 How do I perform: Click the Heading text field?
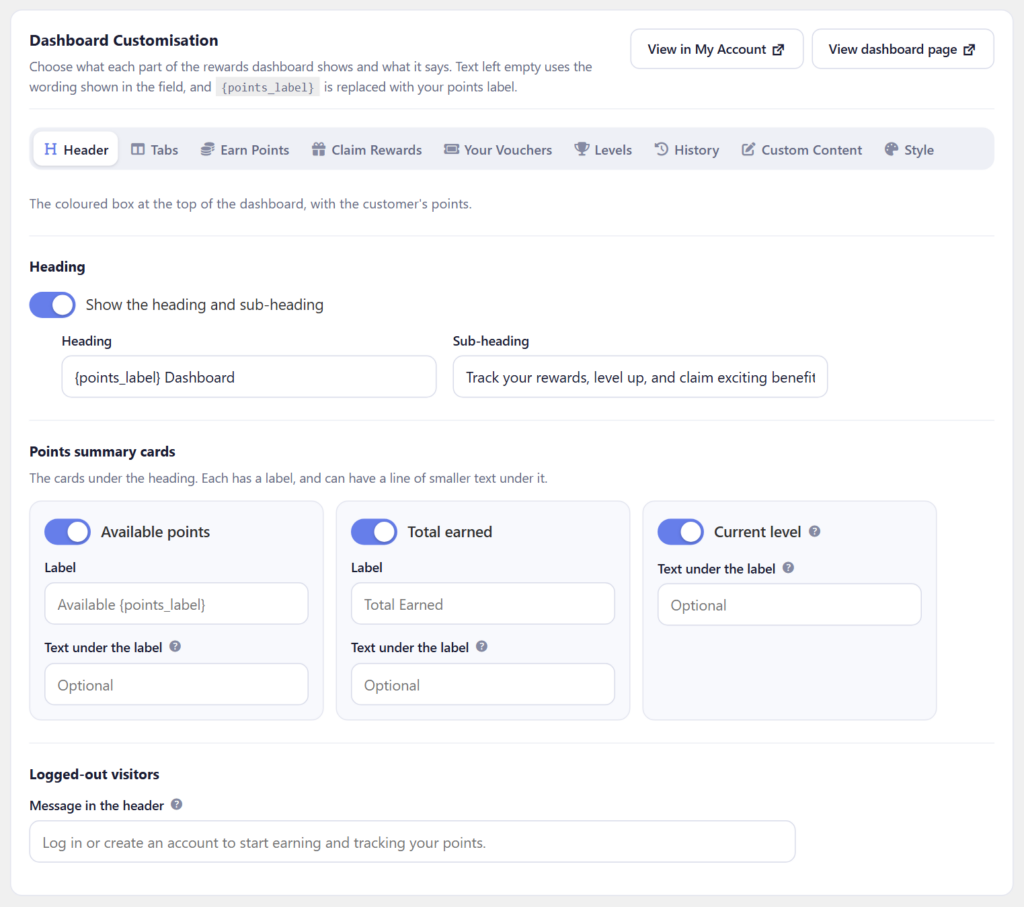249,377
